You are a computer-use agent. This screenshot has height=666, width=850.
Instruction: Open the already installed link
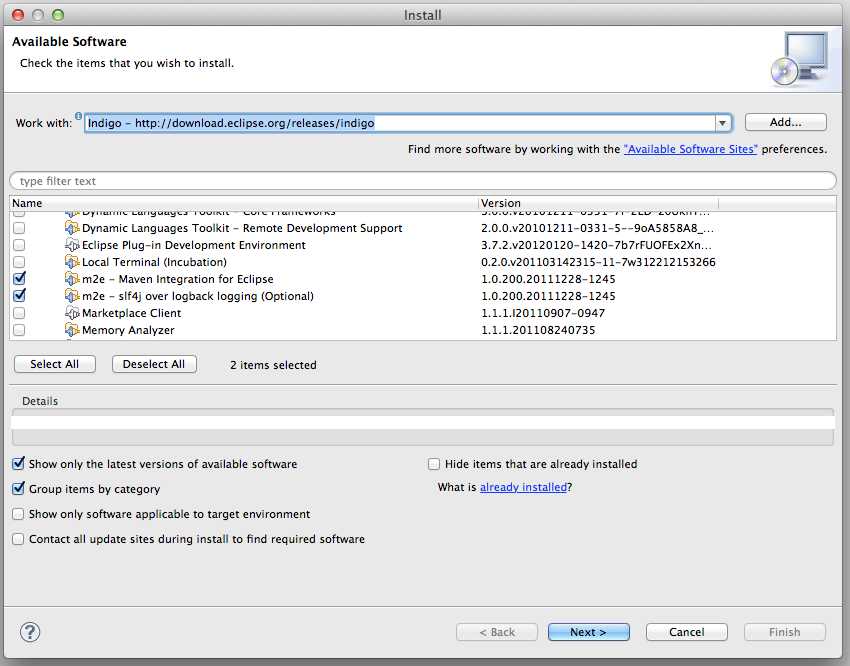click(x=523, y=487)
